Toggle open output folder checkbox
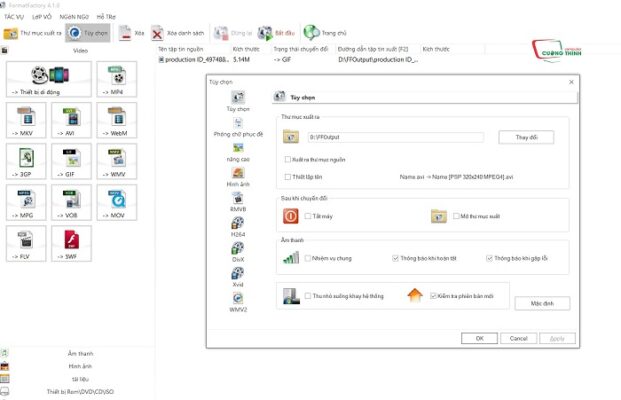The width and height of the screenshot is (621, 400). (x=456, y=216)
